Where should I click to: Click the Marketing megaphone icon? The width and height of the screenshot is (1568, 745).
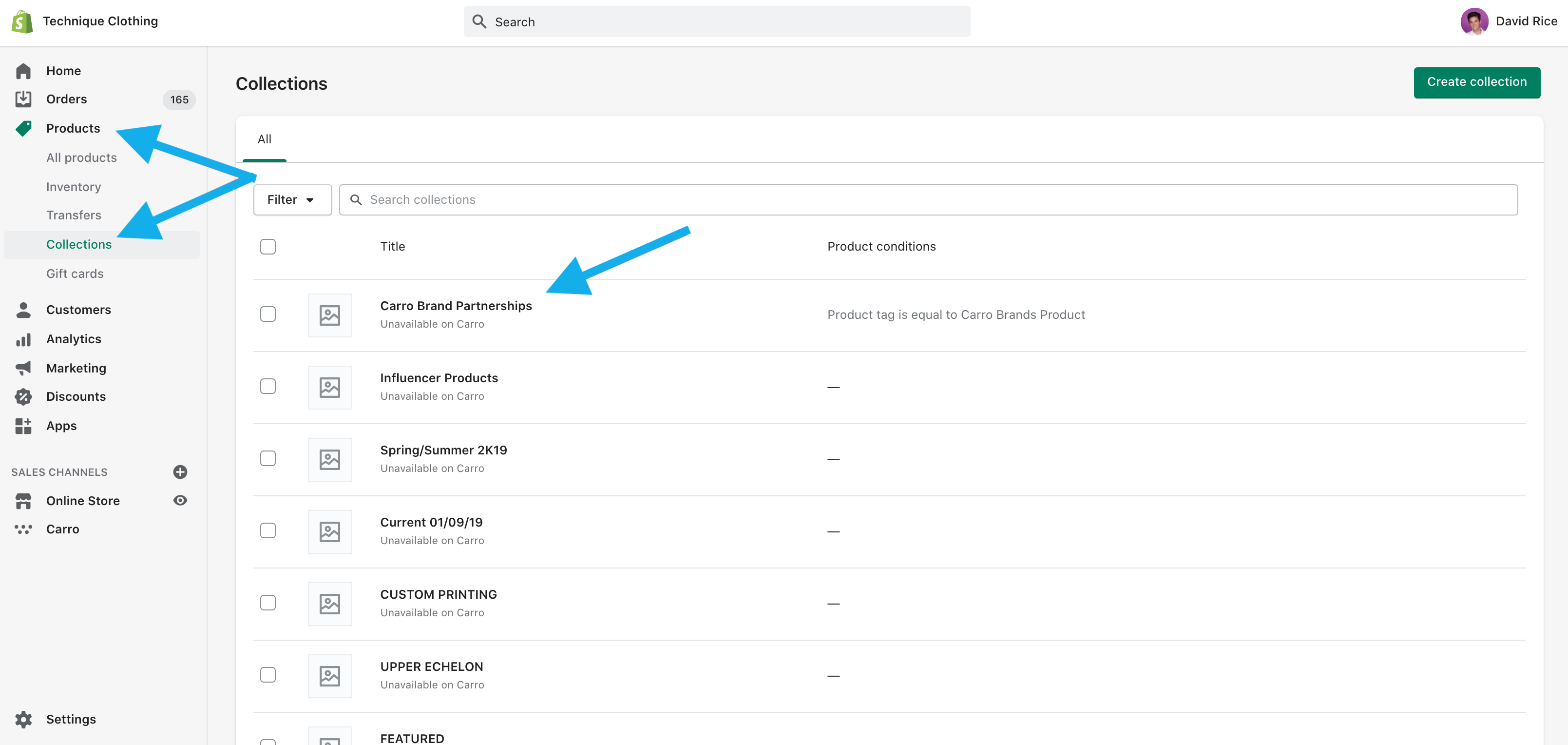23,368
